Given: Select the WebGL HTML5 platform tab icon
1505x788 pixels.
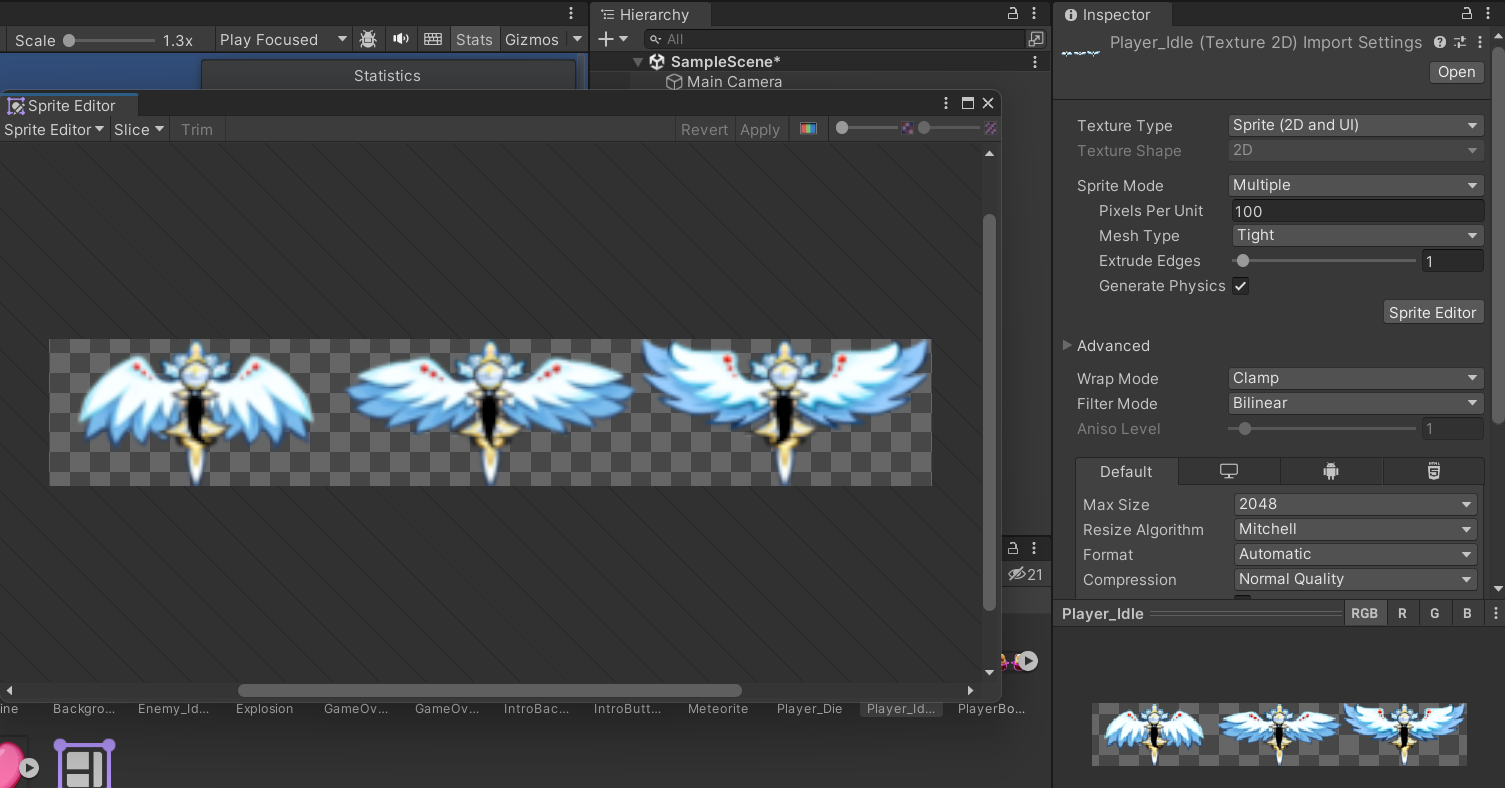Looking at the screenshot, I should (x=1433, y=471).
